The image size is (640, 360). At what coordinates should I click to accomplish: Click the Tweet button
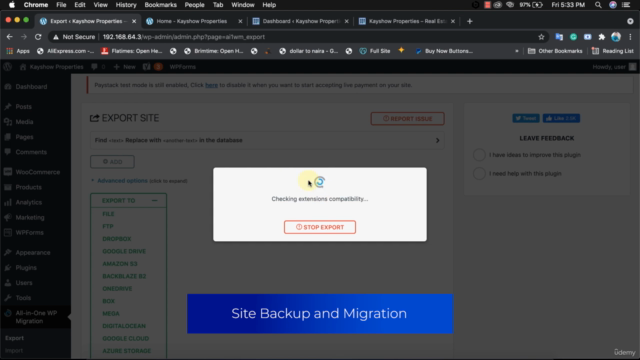point(526,118)
